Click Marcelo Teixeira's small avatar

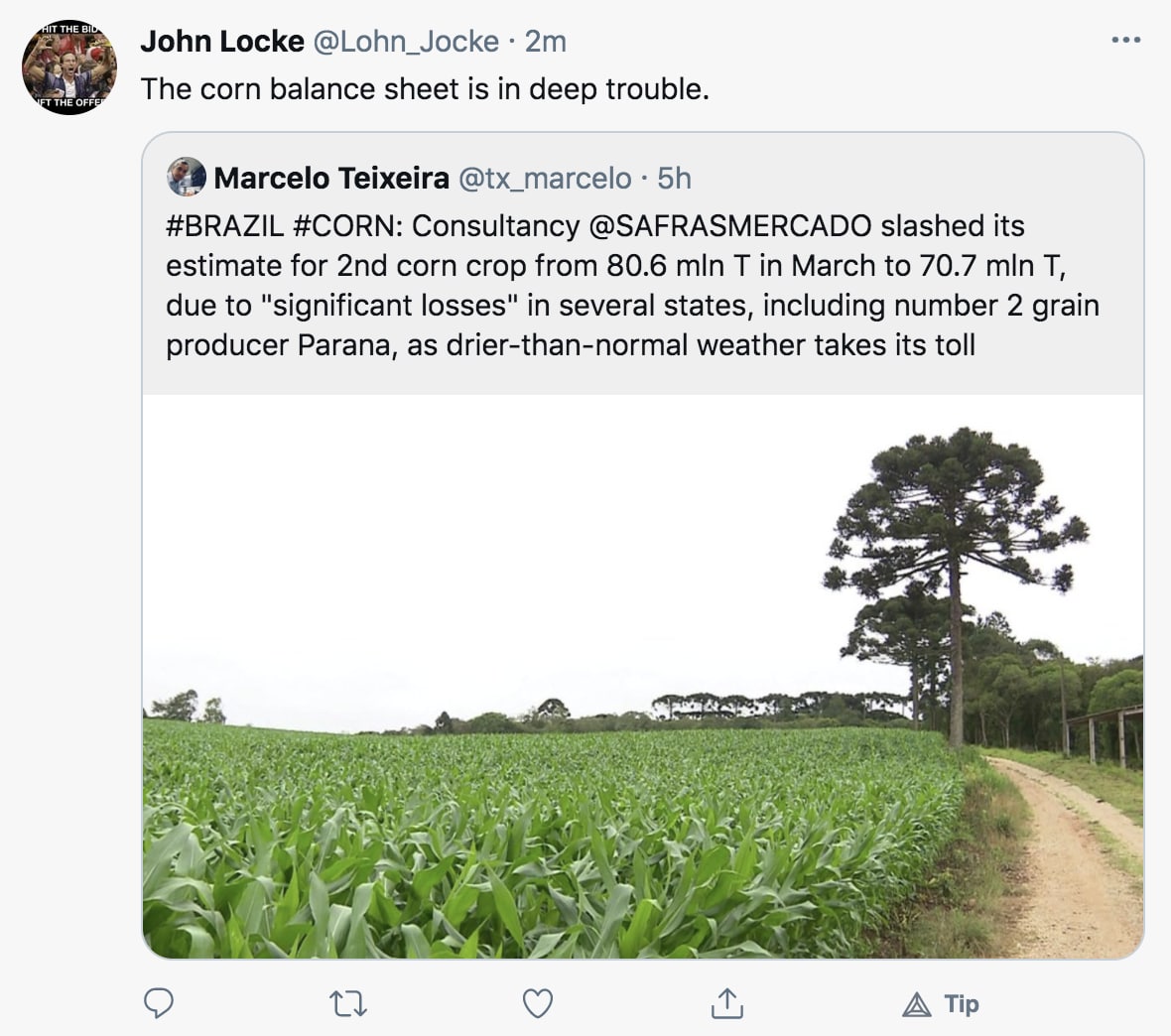(187, 177)
